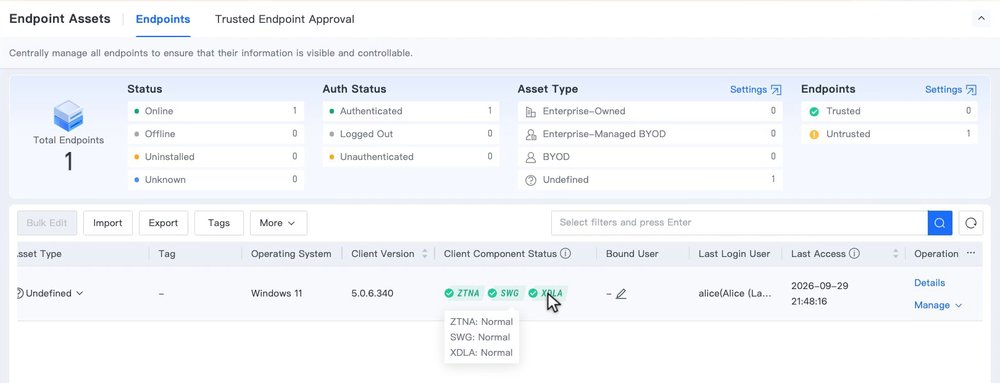
Task: Collapse the Endpoint Assets panel with the chevron-up button
Action: tap(981, 19)
